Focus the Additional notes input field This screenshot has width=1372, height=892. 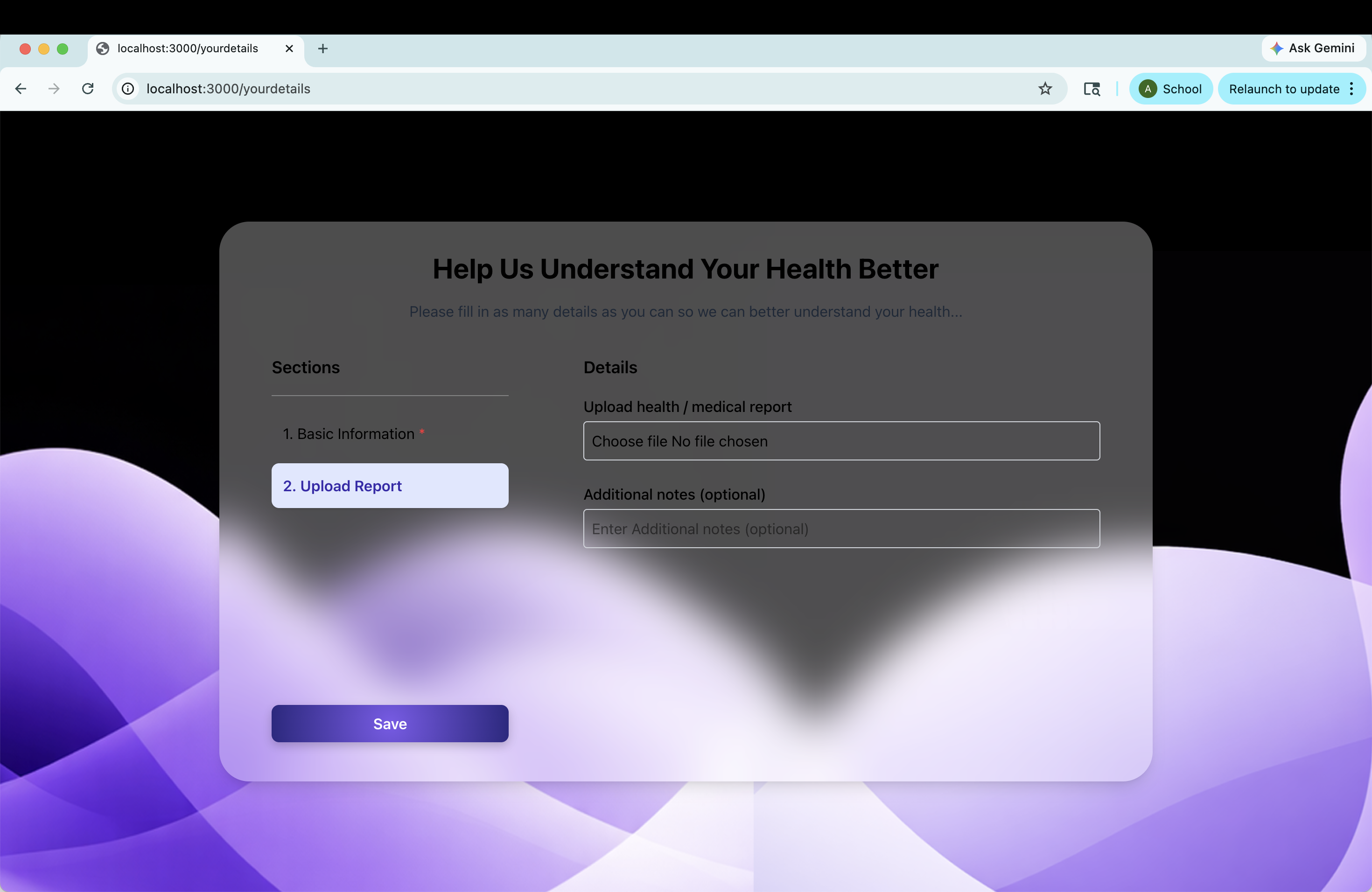pyautogui.click(x=841, y=529)
